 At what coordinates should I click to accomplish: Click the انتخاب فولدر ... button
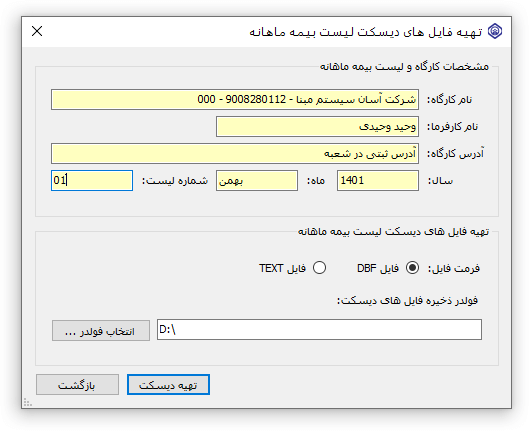[101, 331]
